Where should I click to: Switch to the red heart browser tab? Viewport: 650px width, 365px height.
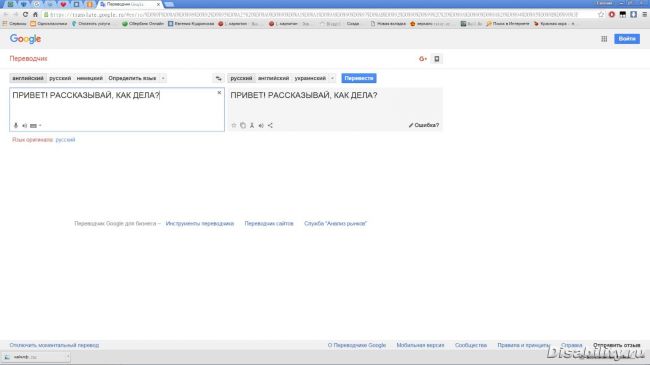coord(63,4)
